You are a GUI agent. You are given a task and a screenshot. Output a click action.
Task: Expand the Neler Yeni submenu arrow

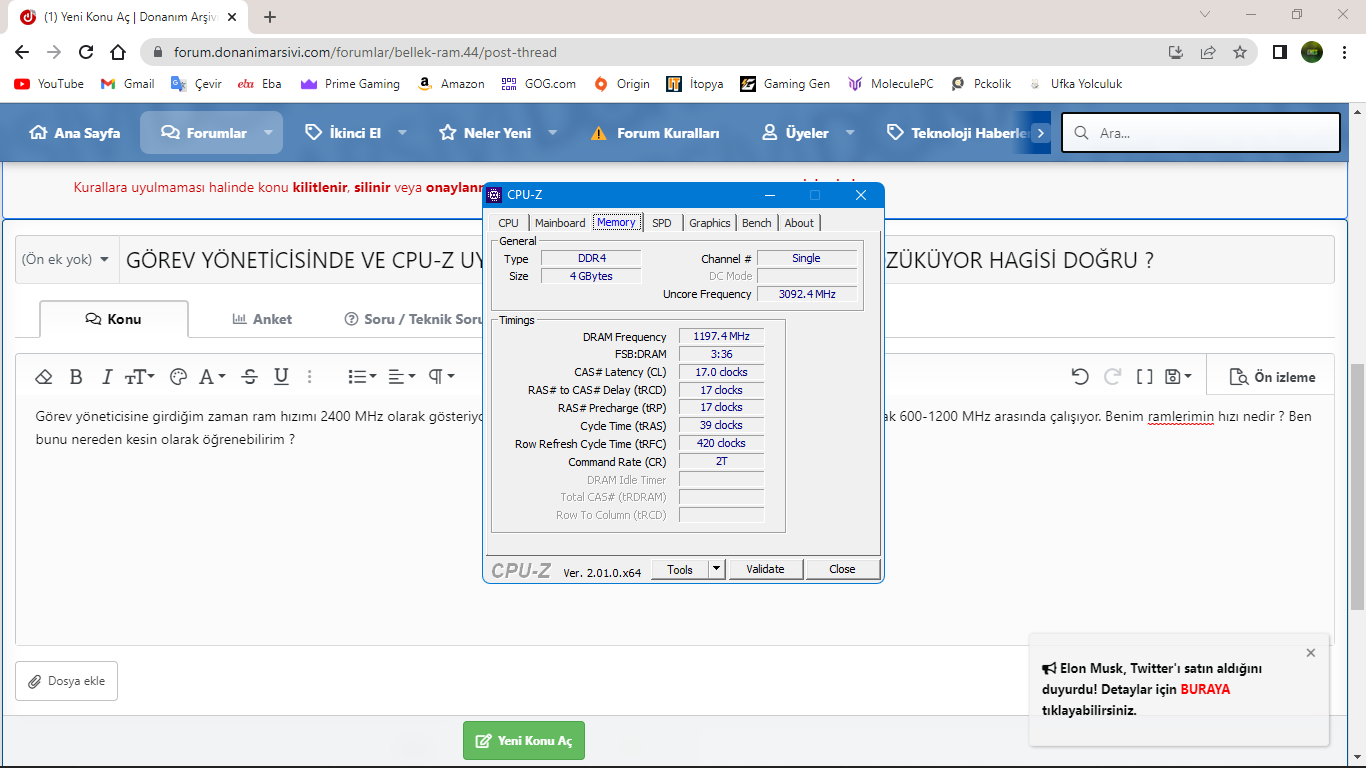point(552,133)
